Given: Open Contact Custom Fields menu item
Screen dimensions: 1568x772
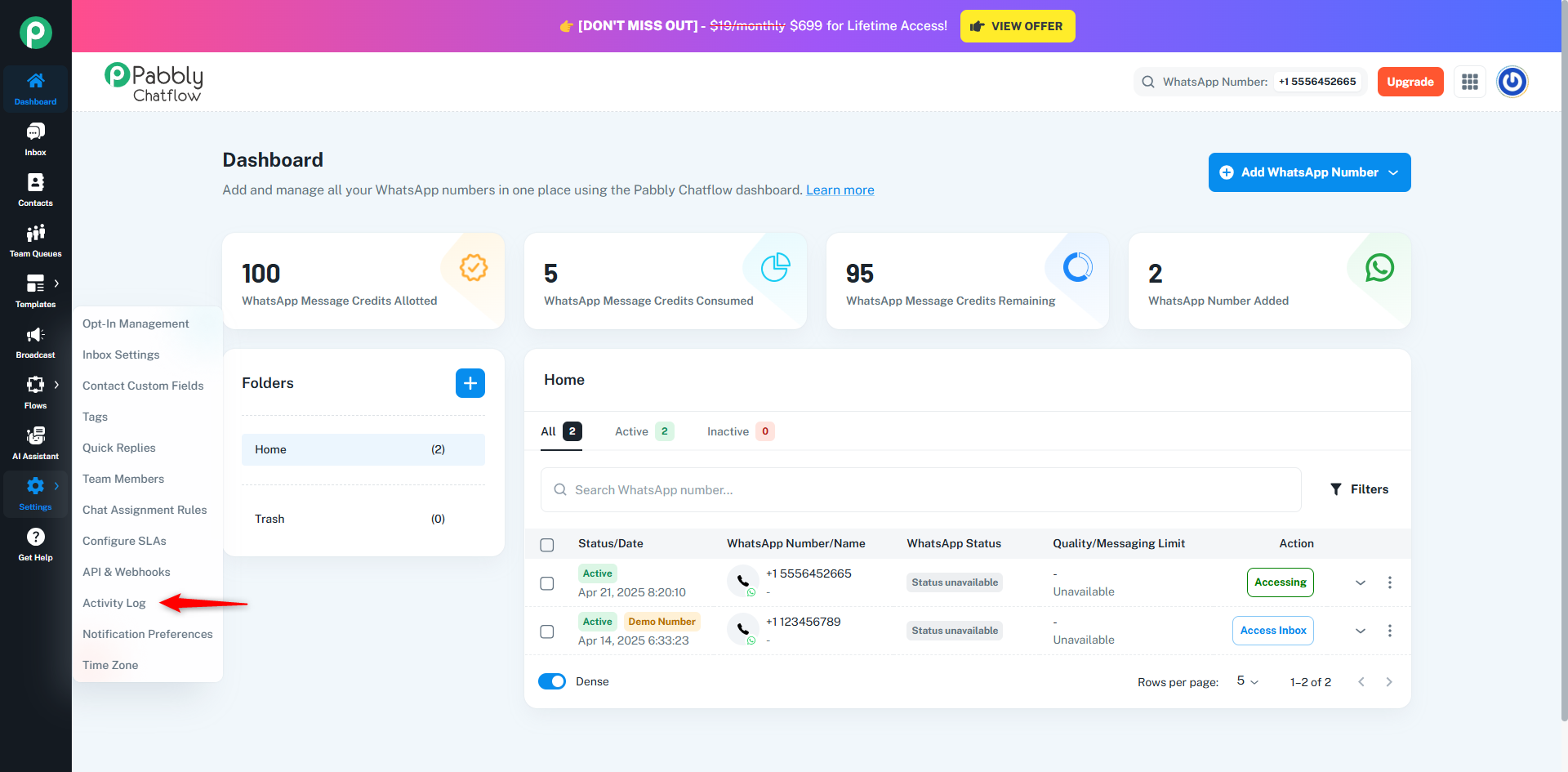Looking at the screenshot, I should pos(143,386).
